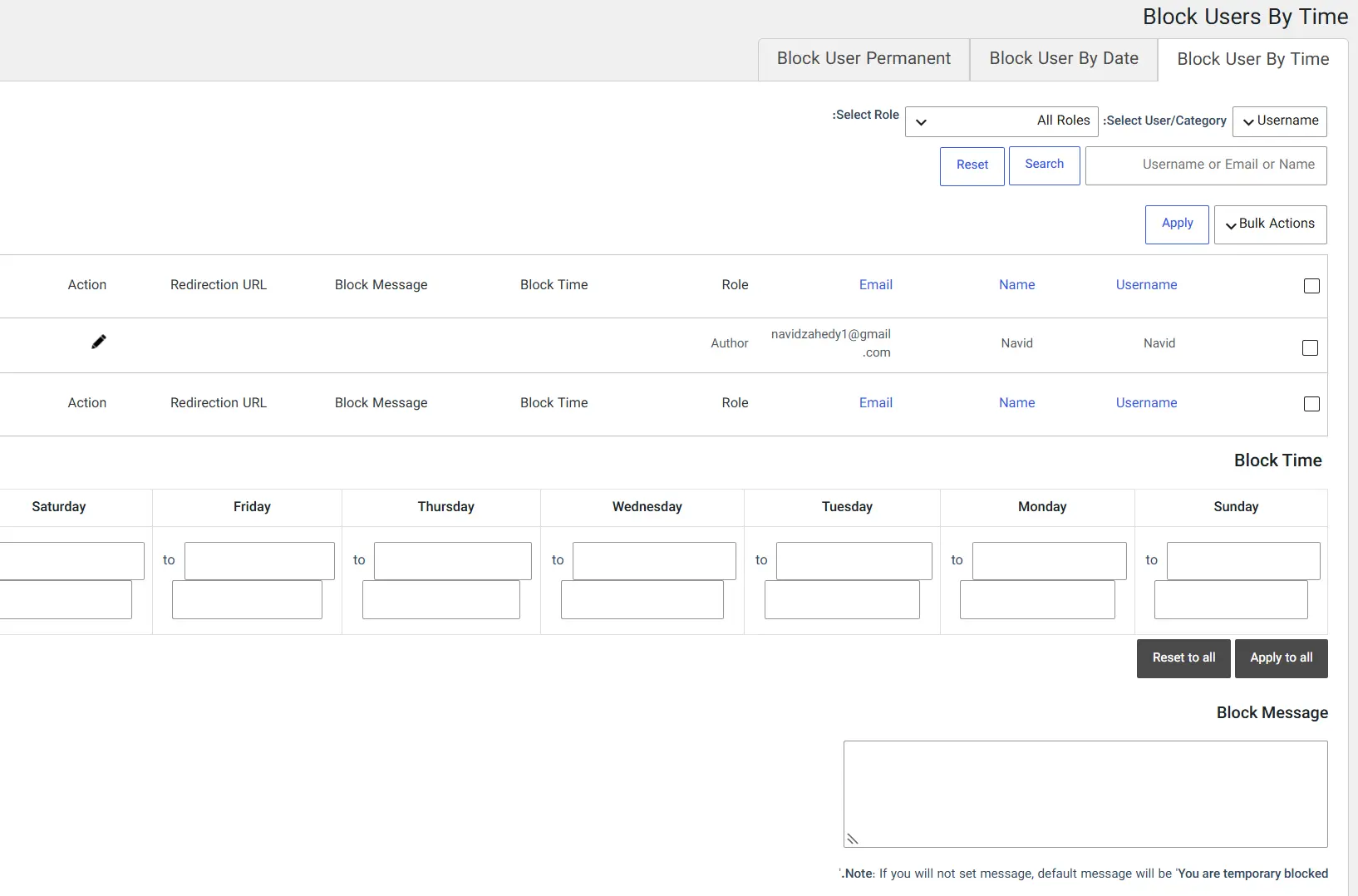Click Monday upper time field
The width and height of the screenshot is (1358, 896).
click(1050, 561)
